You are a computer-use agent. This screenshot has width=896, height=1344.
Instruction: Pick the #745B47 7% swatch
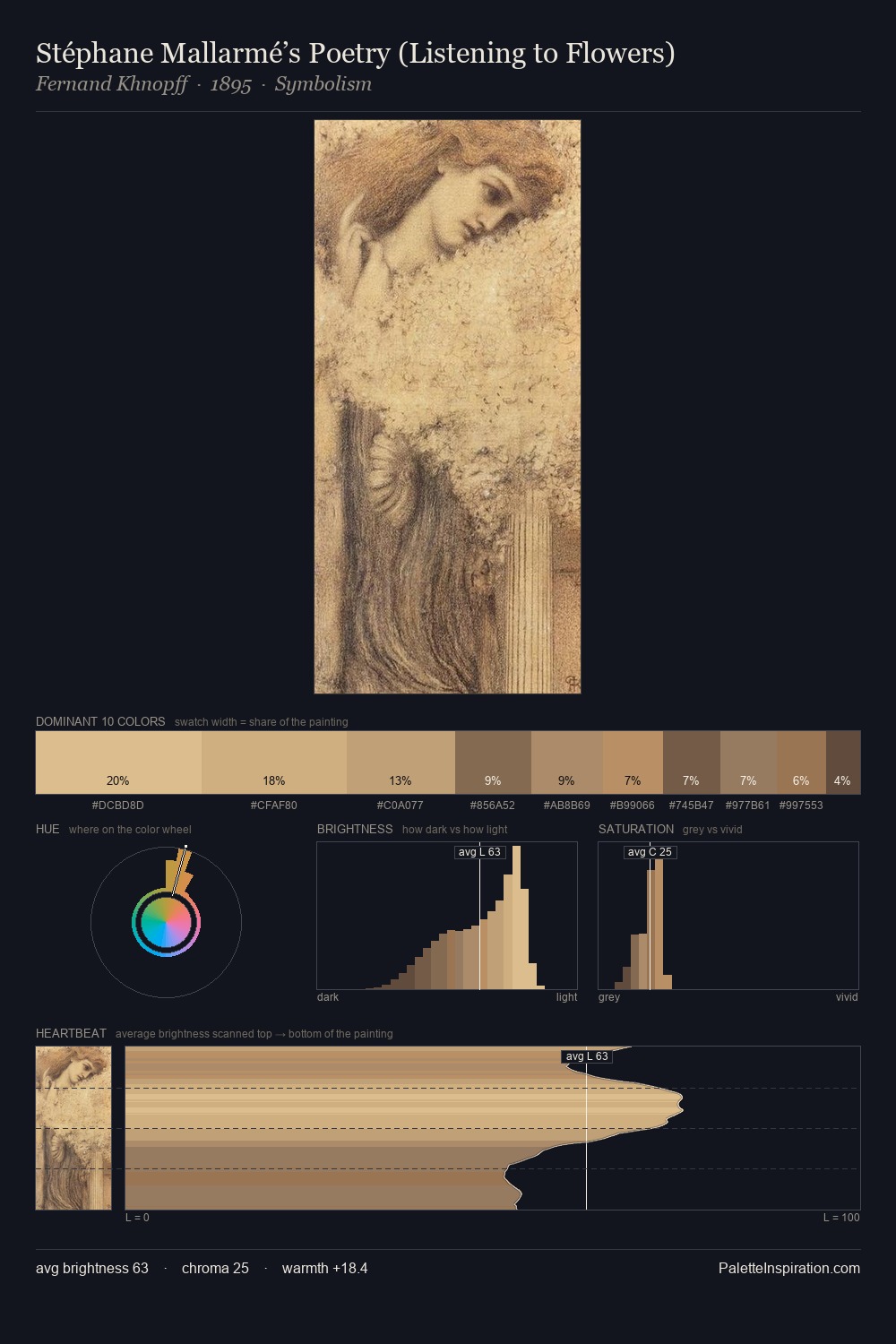click(x=691, y=762)
